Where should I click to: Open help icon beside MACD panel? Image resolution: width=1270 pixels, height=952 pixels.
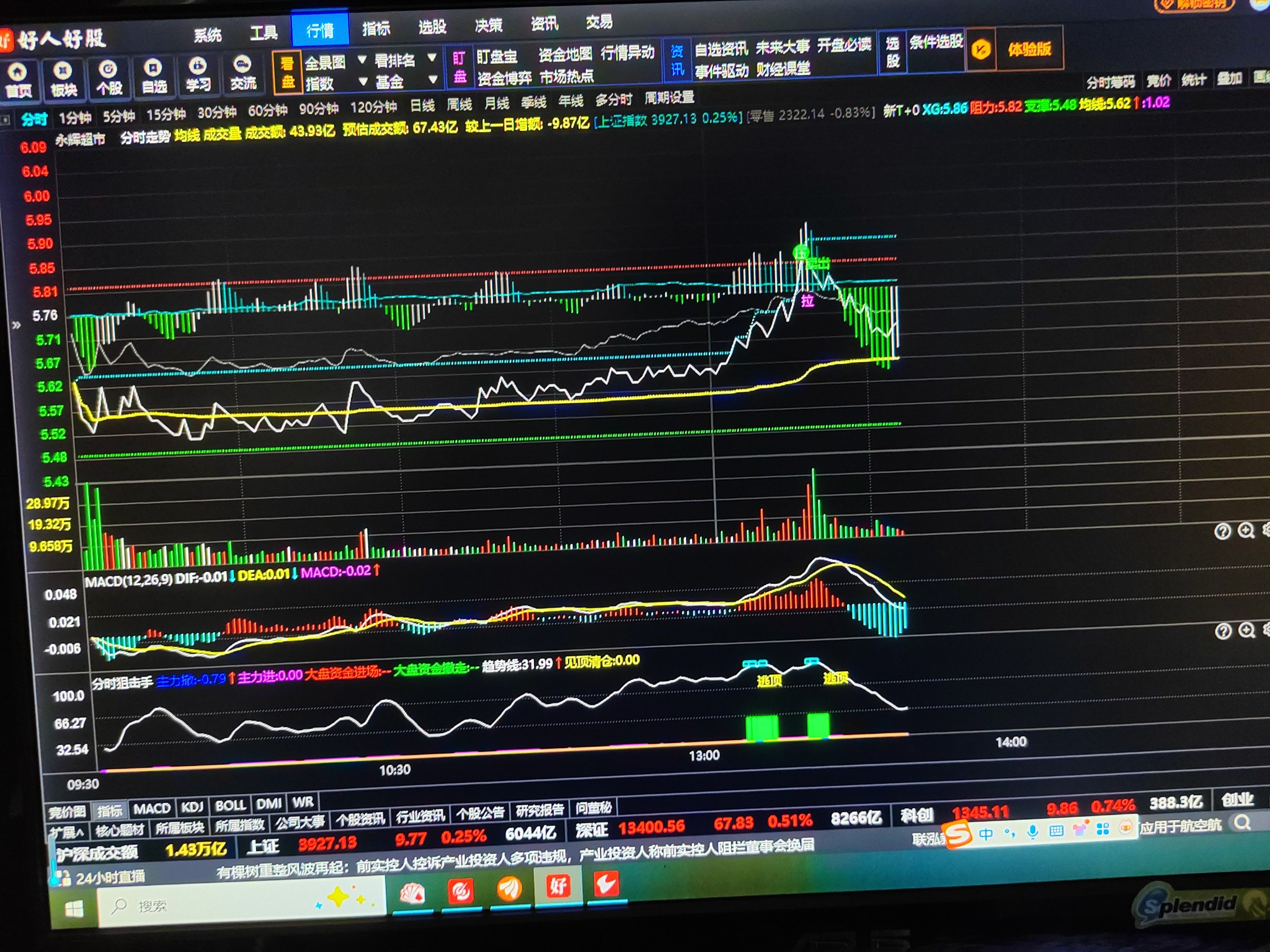coord(1223,632)
